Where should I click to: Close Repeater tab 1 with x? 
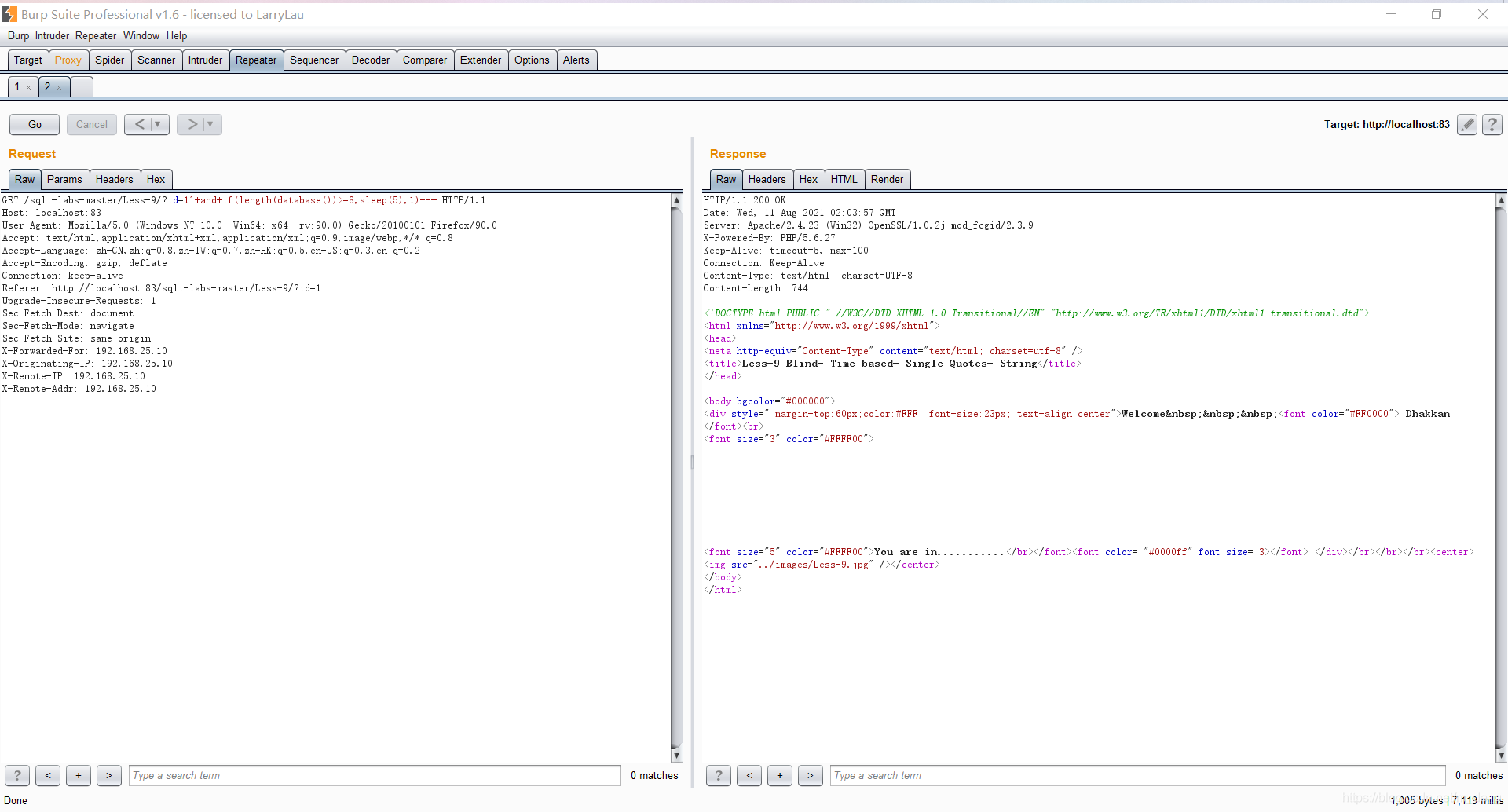[x=29, y=87]
